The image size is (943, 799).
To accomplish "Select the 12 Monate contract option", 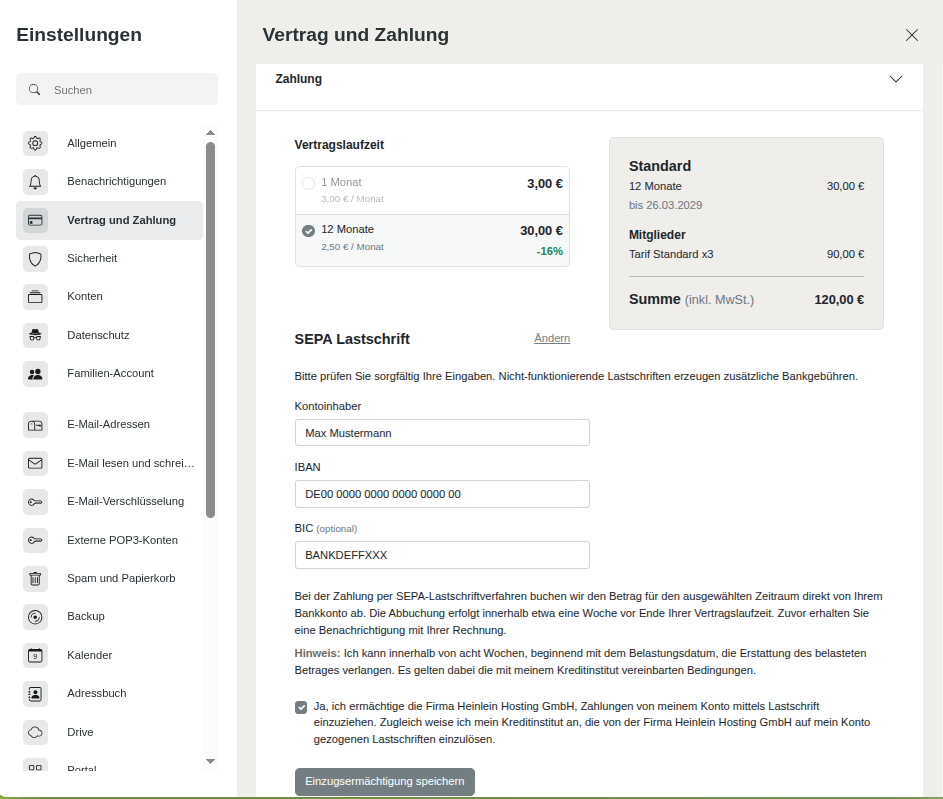I will point(308,230).
